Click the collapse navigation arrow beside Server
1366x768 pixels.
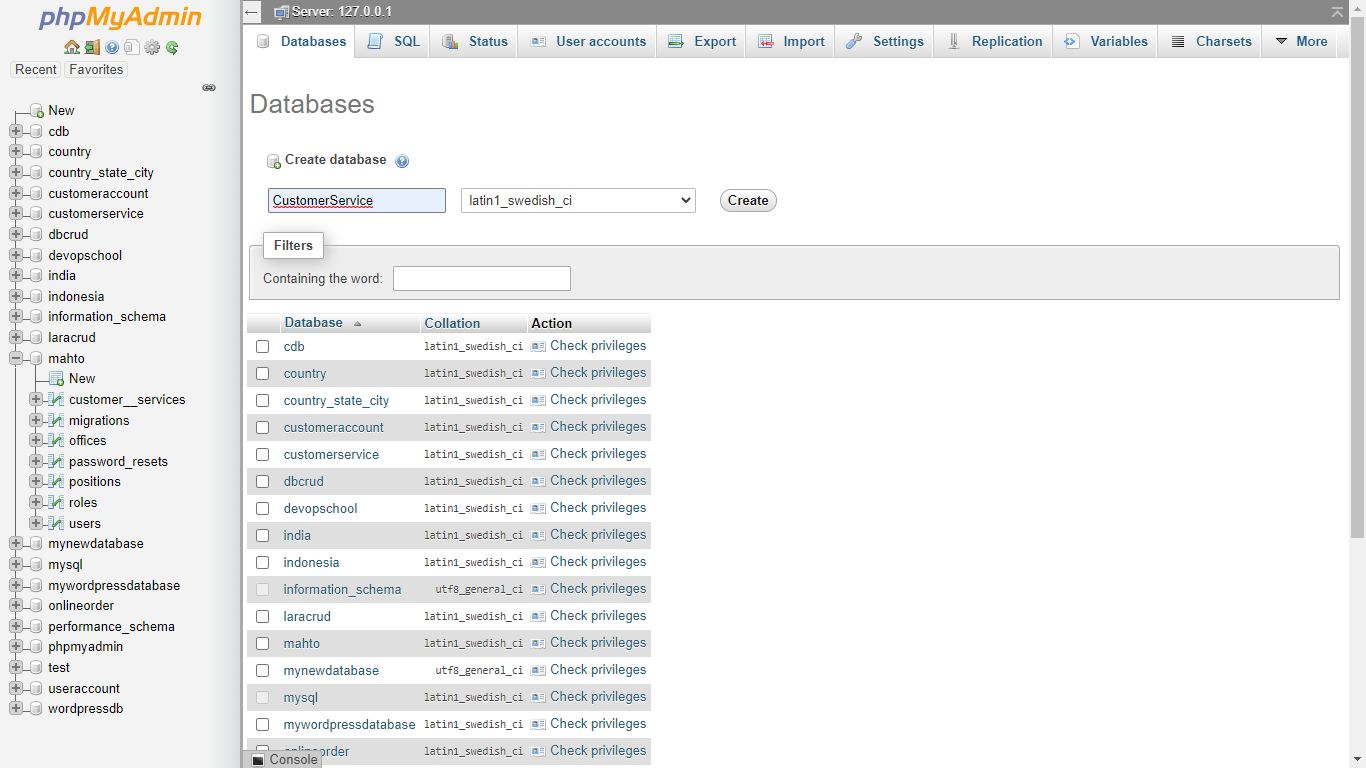point(252,12)
